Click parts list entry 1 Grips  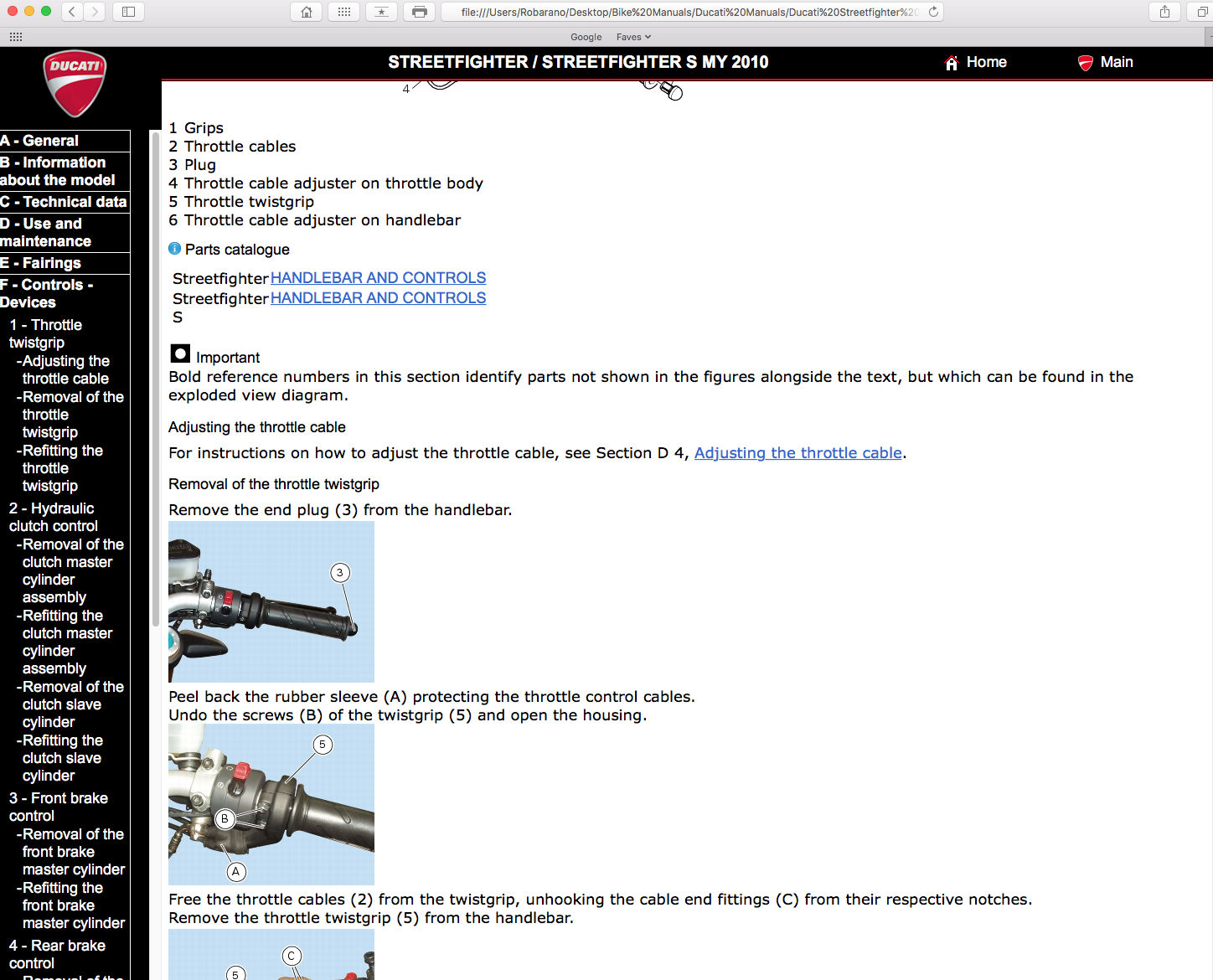pyautogui.click(x=196, y=128)
